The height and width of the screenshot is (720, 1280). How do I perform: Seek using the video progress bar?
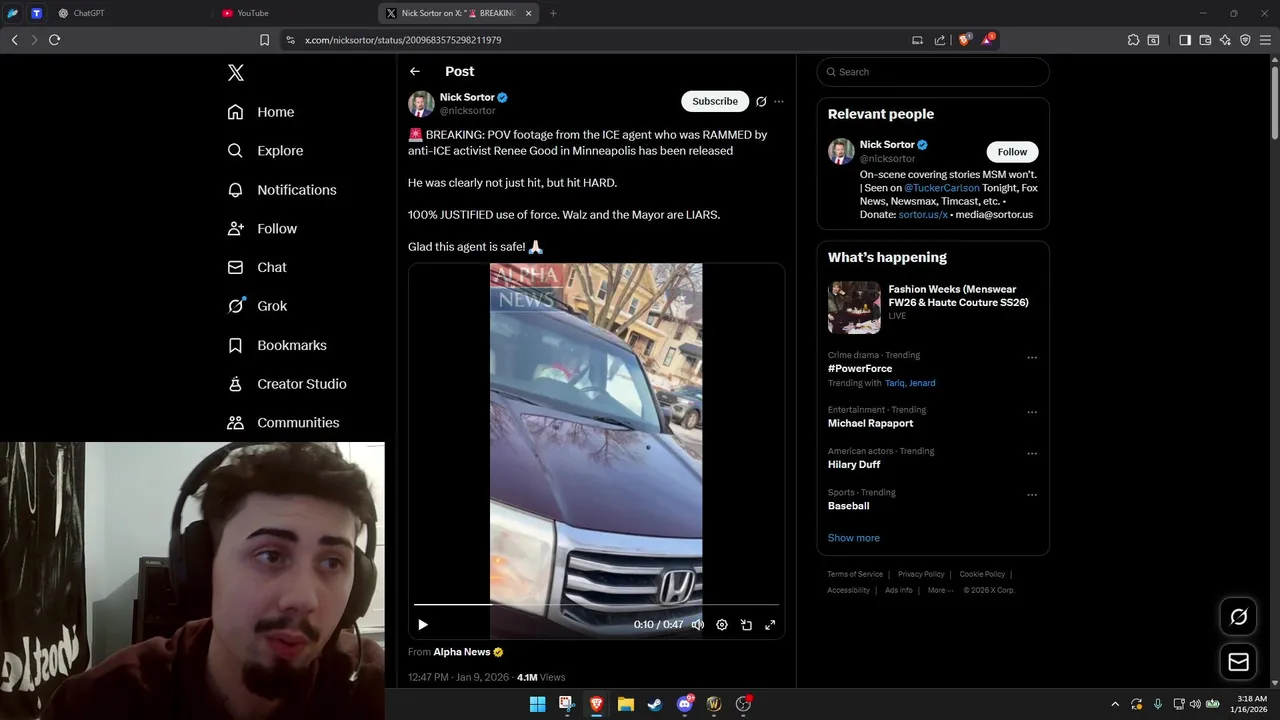pyautogui.click(x=596, y=605)
